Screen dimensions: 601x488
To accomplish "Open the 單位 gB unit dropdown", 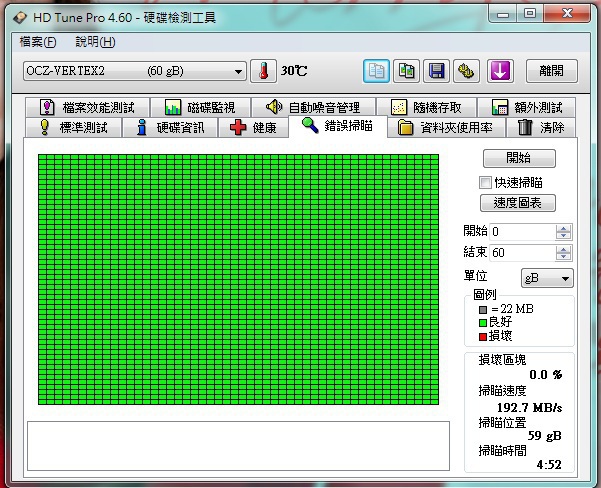I will 546,278.
